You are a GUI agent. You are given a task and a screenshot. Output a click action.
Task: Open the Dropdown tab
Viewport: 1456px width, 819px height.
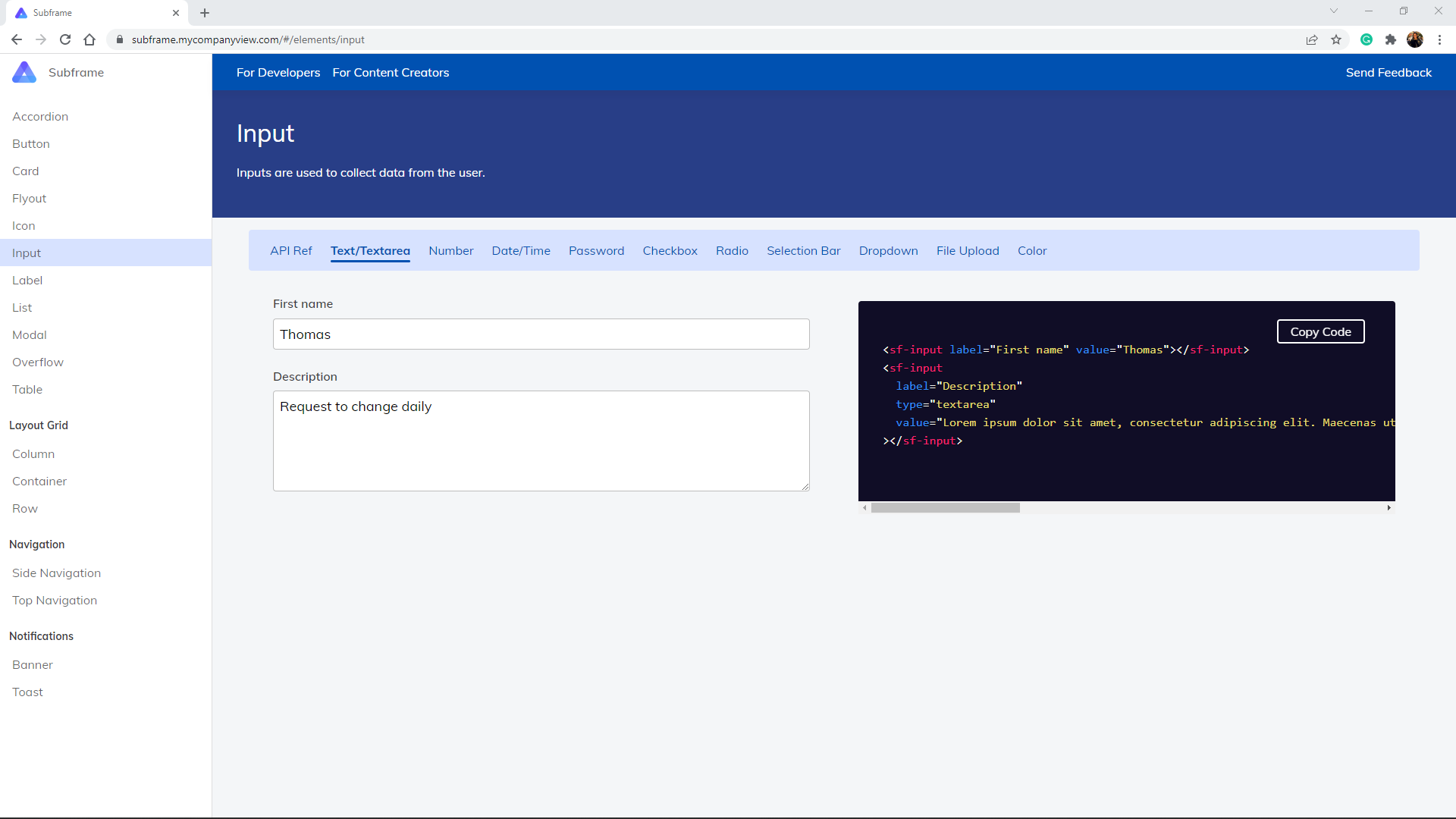pyautogui.click(x=888, y=251)
